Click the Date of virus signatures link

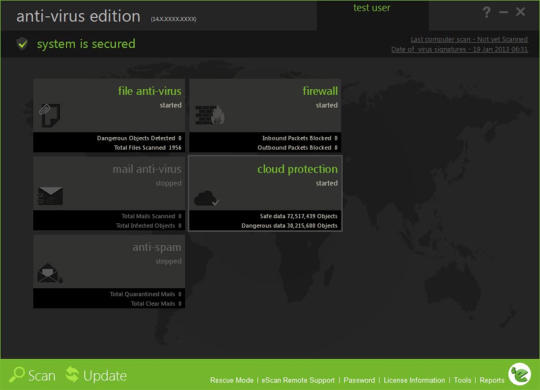pyautogui.click(x=459, y=50)
